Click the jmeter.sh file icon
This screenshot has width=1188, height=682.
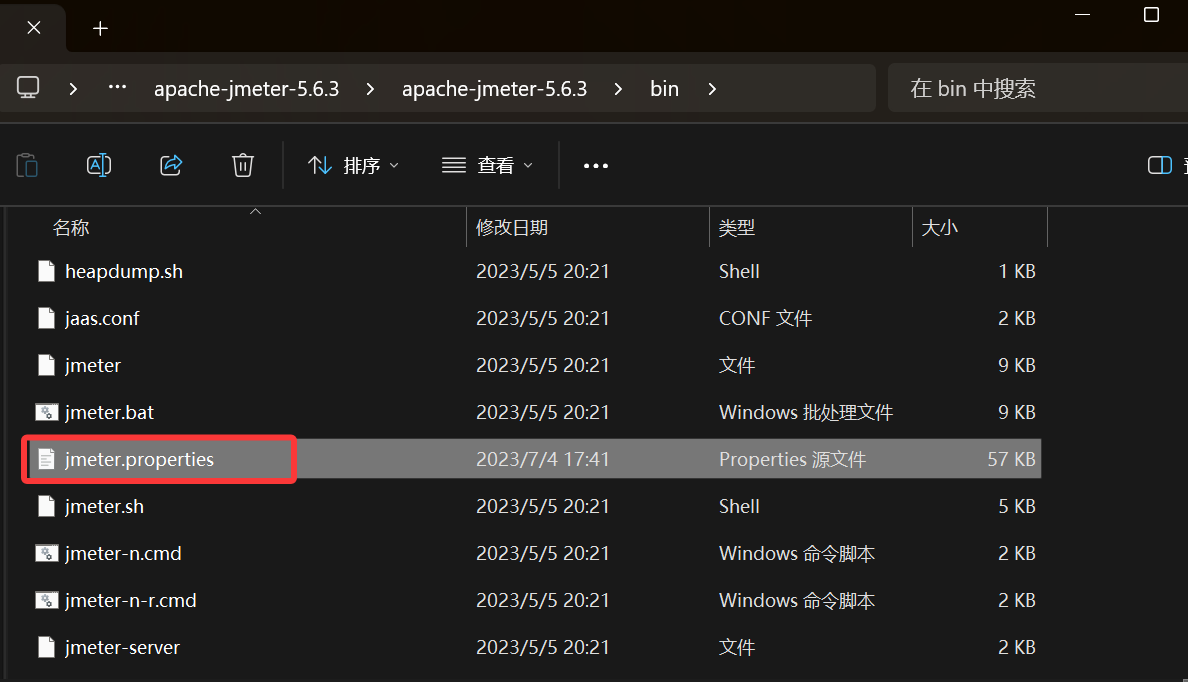(46, 506)
